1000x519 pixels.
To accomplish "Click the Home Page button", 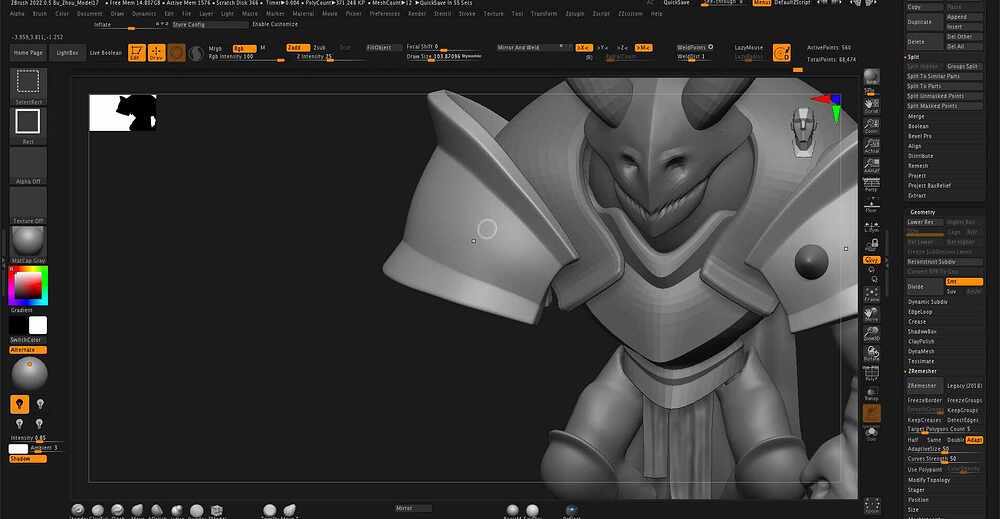I will tap(29, 53).
